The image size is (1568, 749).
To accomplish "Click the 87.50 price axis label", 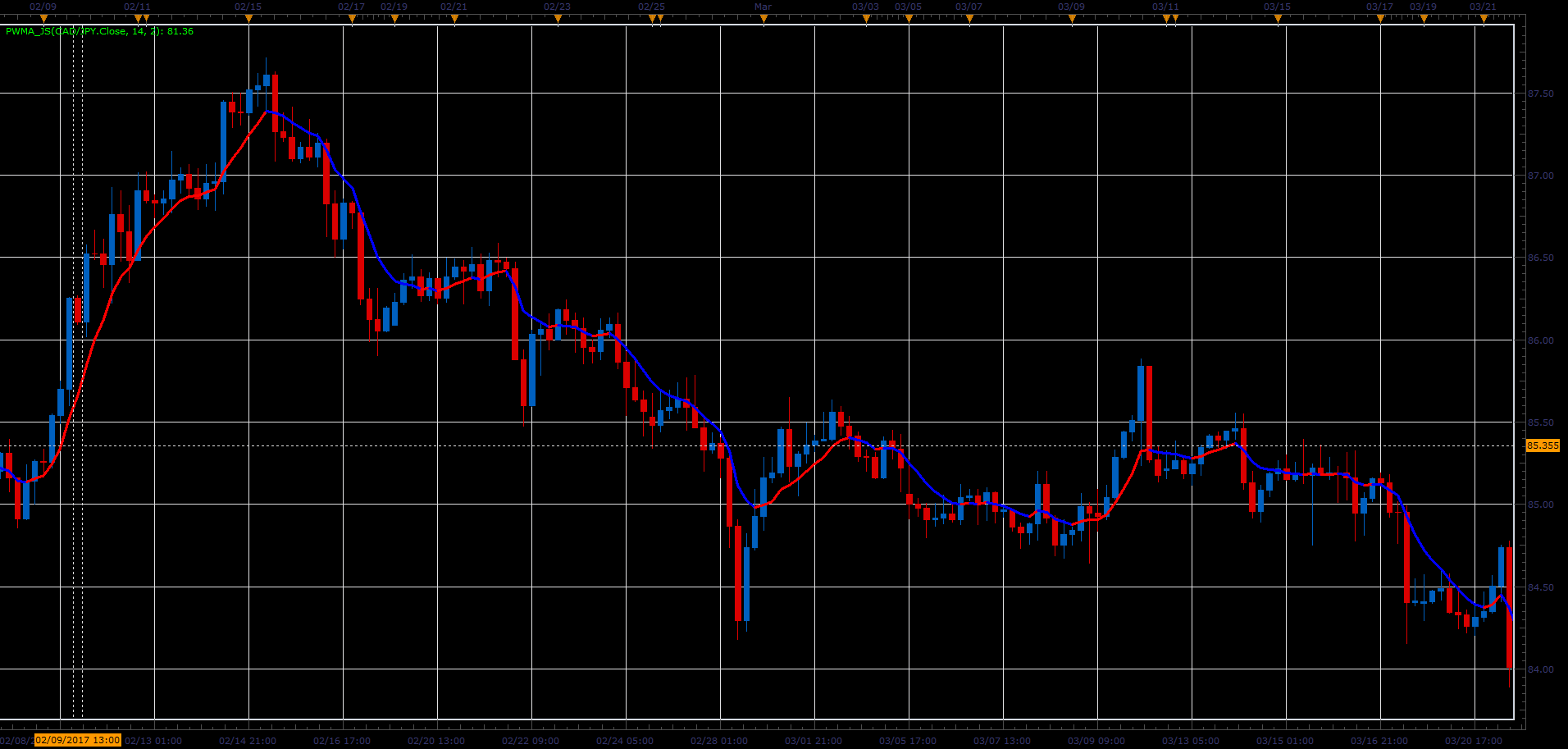I will point(1541,94).
